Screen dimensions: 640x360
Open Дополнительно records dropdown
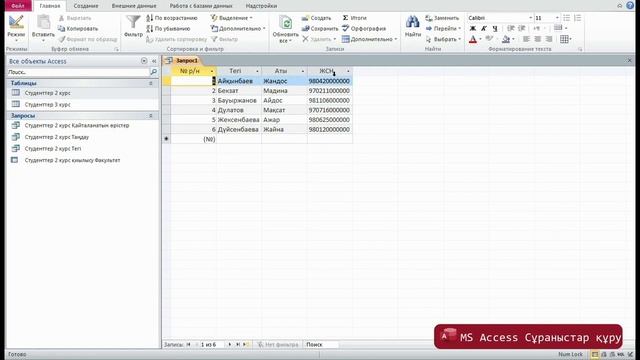(x=369, y=39)
